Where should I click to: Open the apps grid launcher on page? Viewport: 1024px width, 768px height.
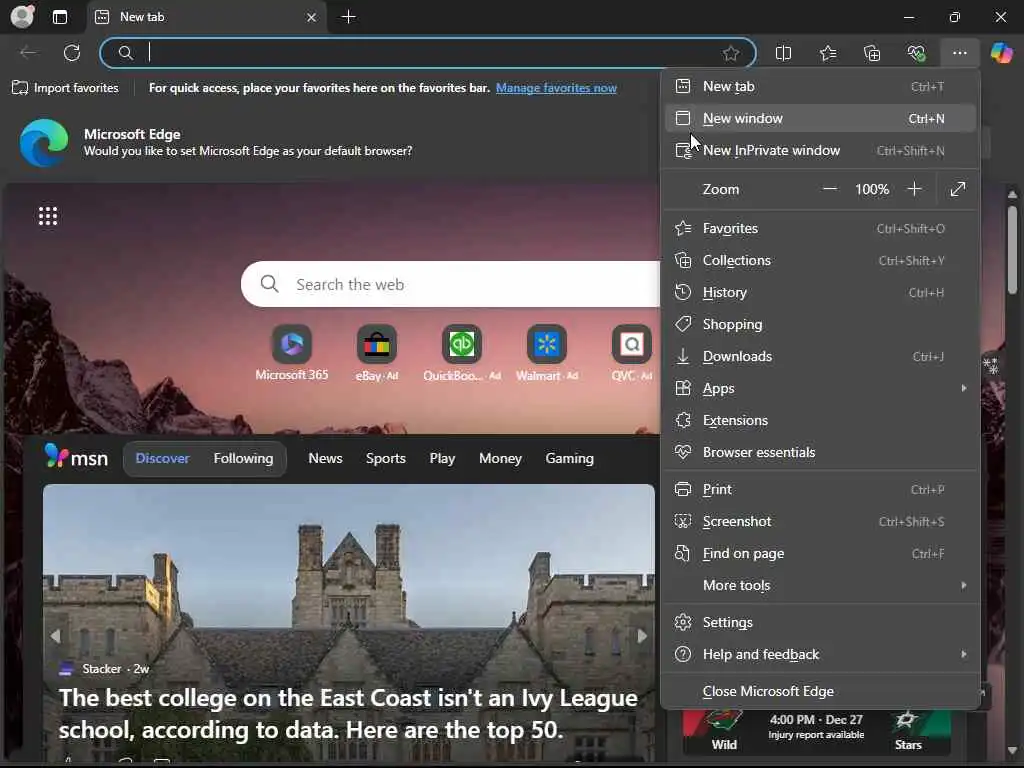pyautogui.click(x=48, y=216)
